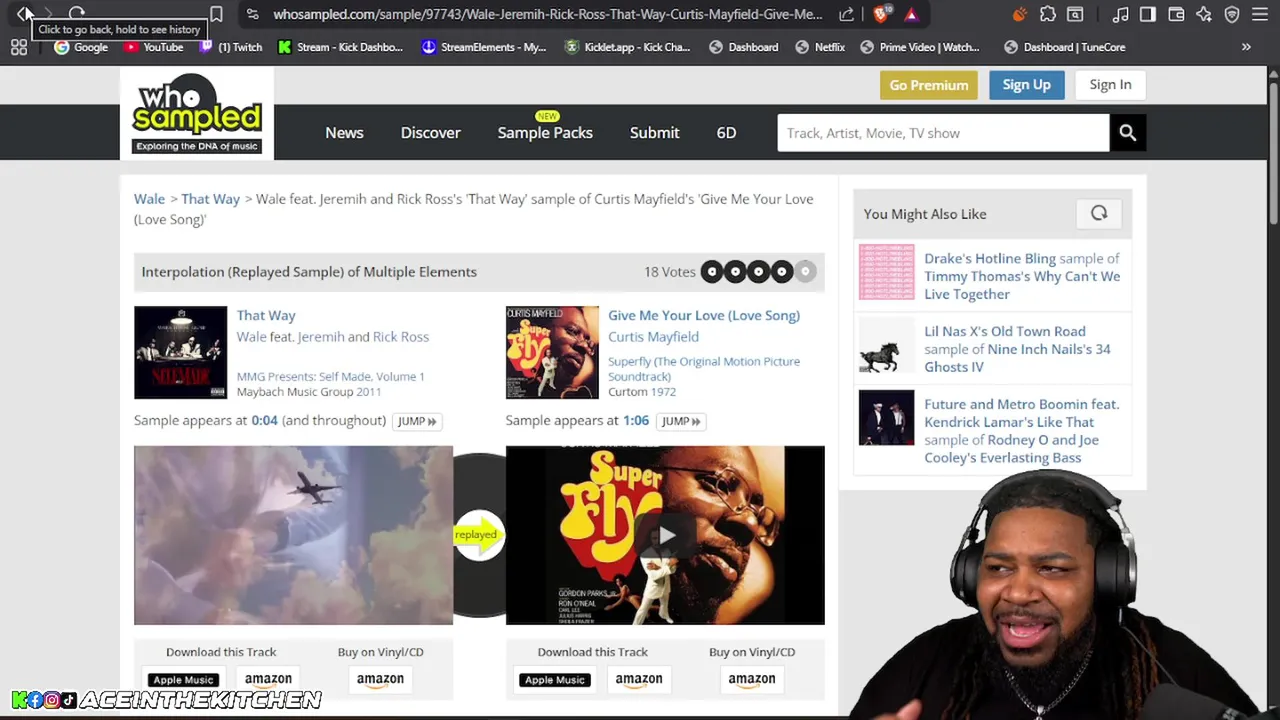Image resolution: width=1280 pixels, height=720 pixels.
Task: Open the apps grid icon in bookmarks bar
Action: [x=19, y=47]
